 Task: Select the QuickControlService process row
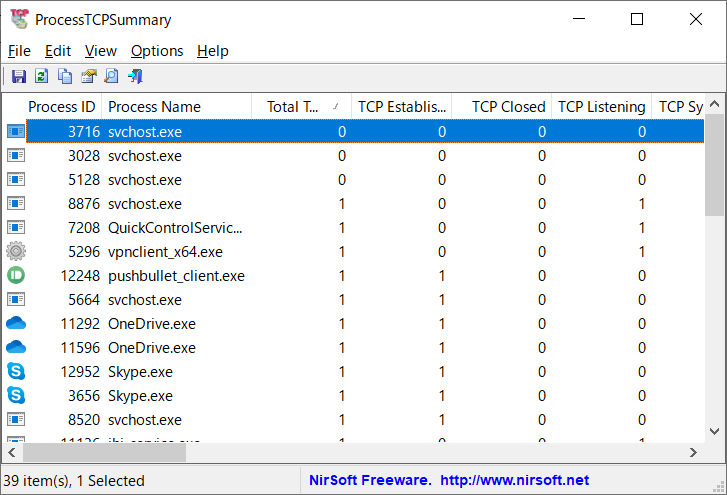[175, 228]
